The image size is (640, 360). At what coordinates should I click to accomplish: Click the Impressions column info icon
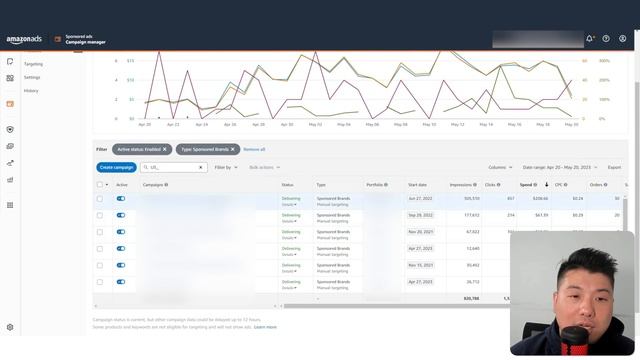pos(475,185)
